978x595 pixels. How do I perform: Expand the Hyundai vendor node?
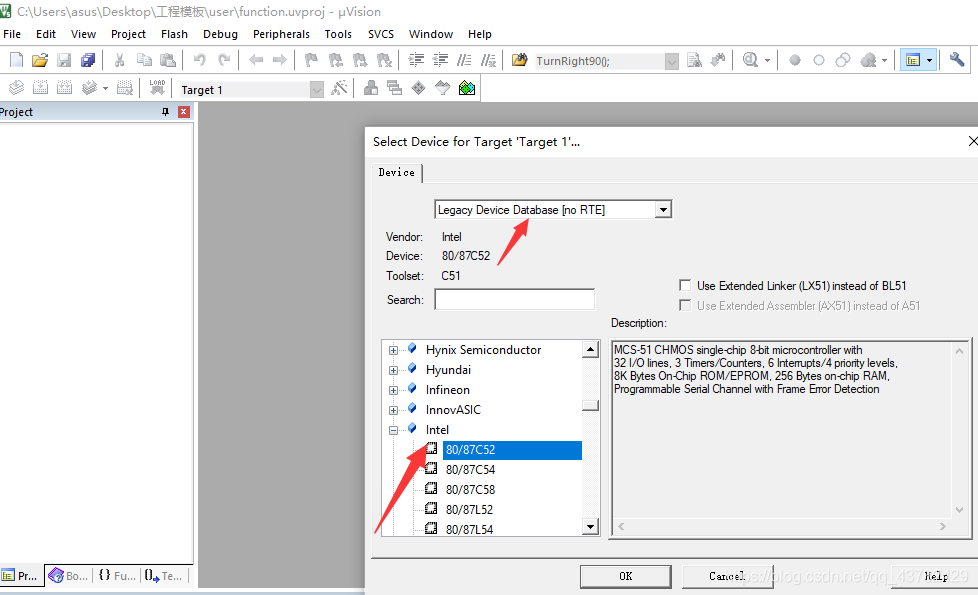click(x=393, y=370)
